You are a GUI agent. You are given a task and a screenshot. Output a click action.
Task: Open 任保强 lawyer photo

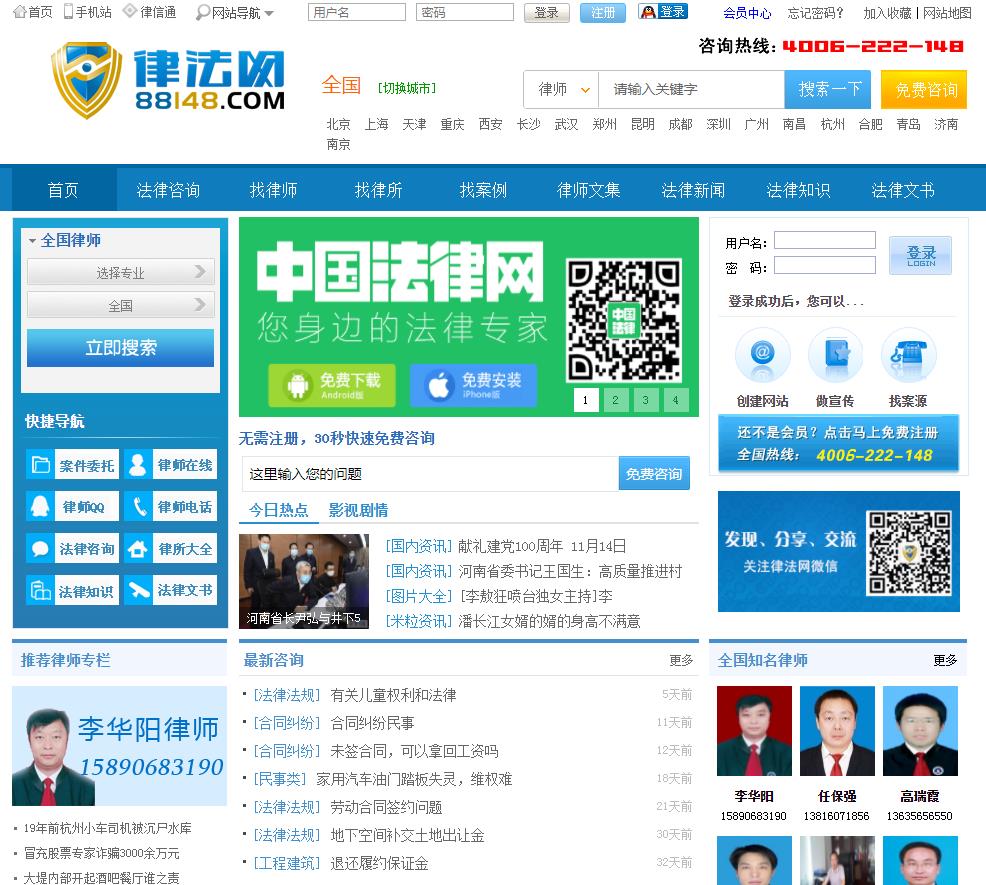[837, 731]
